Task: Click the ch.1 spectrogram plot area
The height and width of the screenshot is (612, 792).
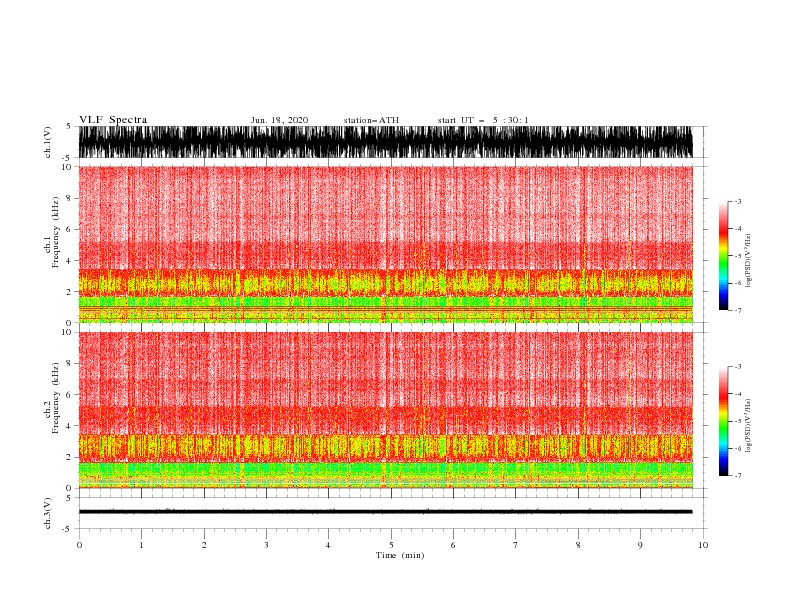Action: coord(385,244)
